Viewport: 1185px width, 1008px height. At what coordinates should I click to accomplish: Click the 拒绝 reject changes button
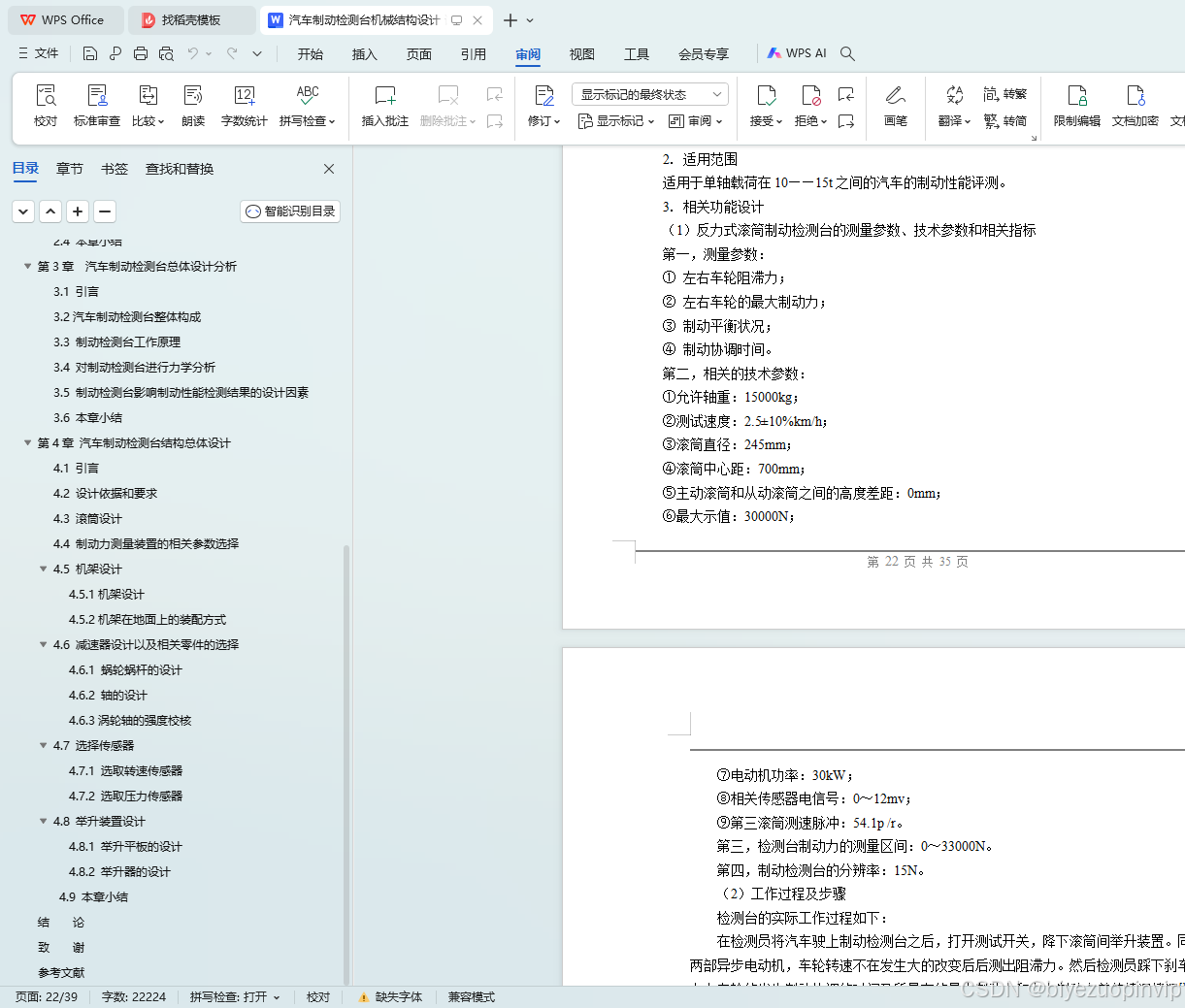pos(810,106)
